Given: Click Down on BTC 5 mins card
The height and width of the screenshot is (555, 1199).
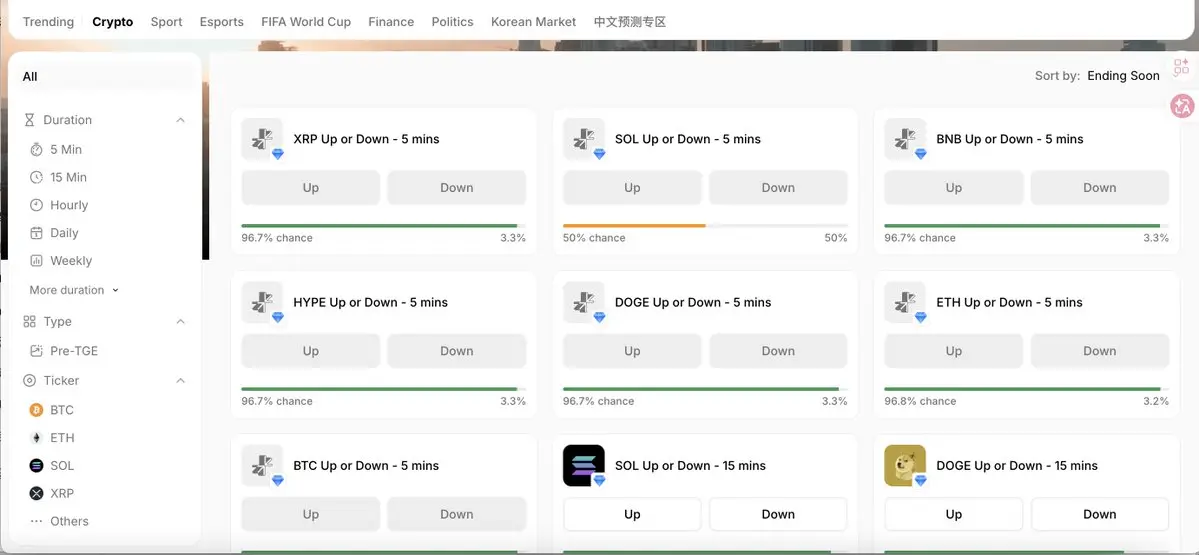Looking at the screenshot, I should coord(457,514).
